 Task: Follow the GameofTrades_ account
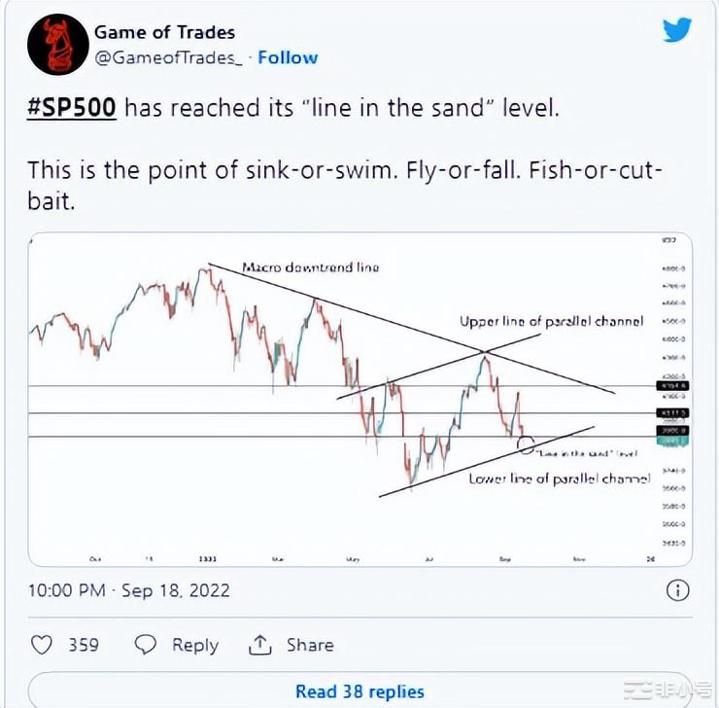[290, 57]
